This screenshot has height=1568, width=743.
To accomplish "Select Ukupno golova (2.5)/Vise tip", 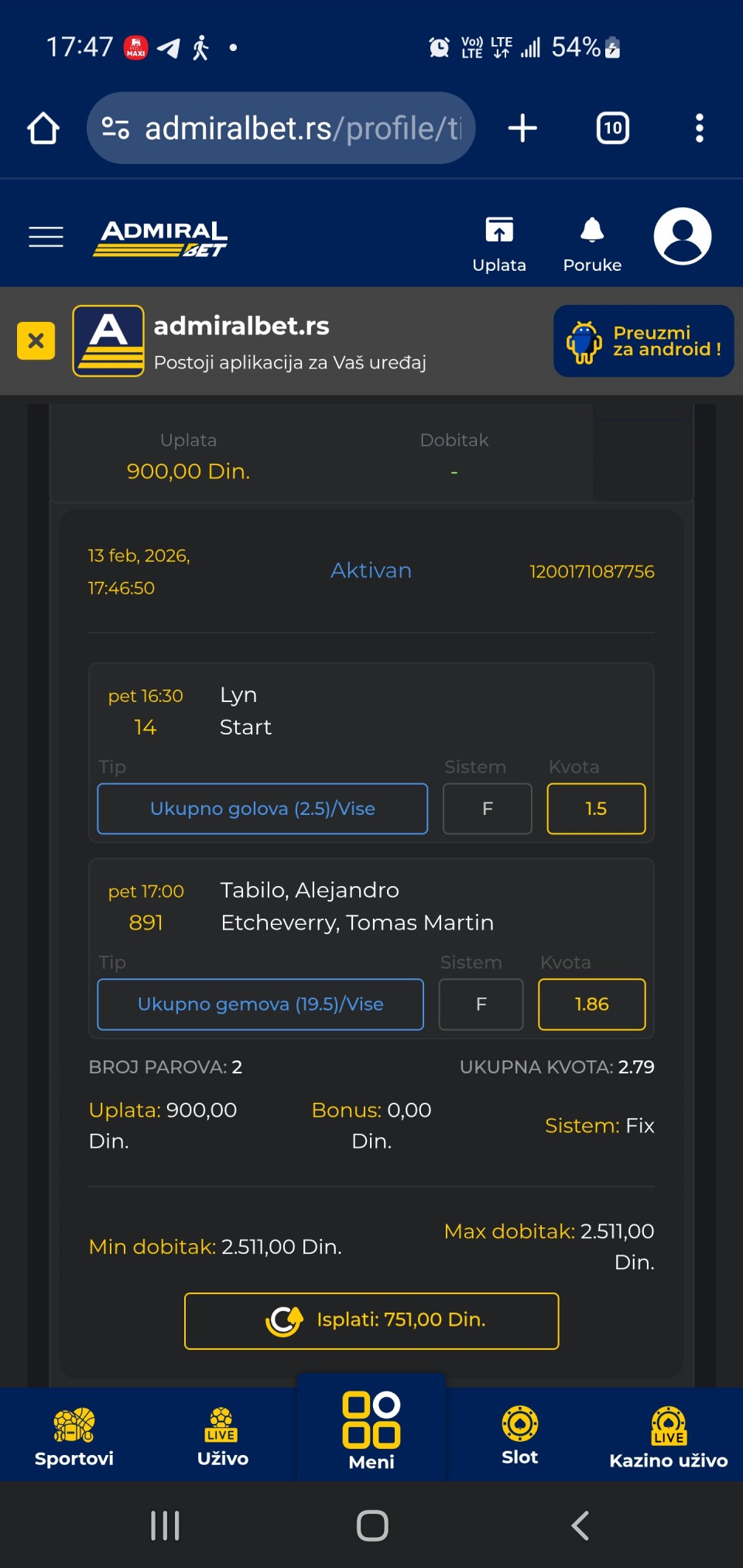I will click(x=262, y=809).
